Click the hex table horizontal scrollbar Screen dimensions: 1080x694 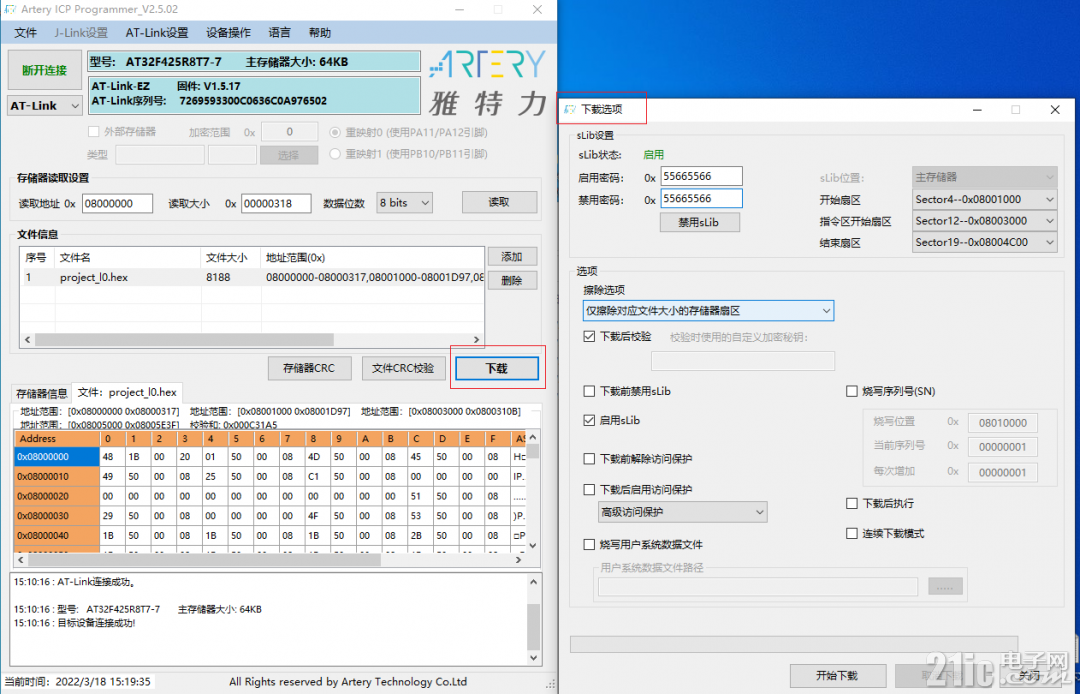coord(204,560)
